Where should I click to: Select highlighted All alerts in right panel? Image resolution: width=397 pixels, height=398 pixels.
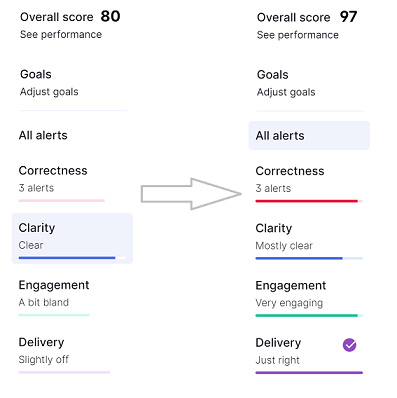309,136
